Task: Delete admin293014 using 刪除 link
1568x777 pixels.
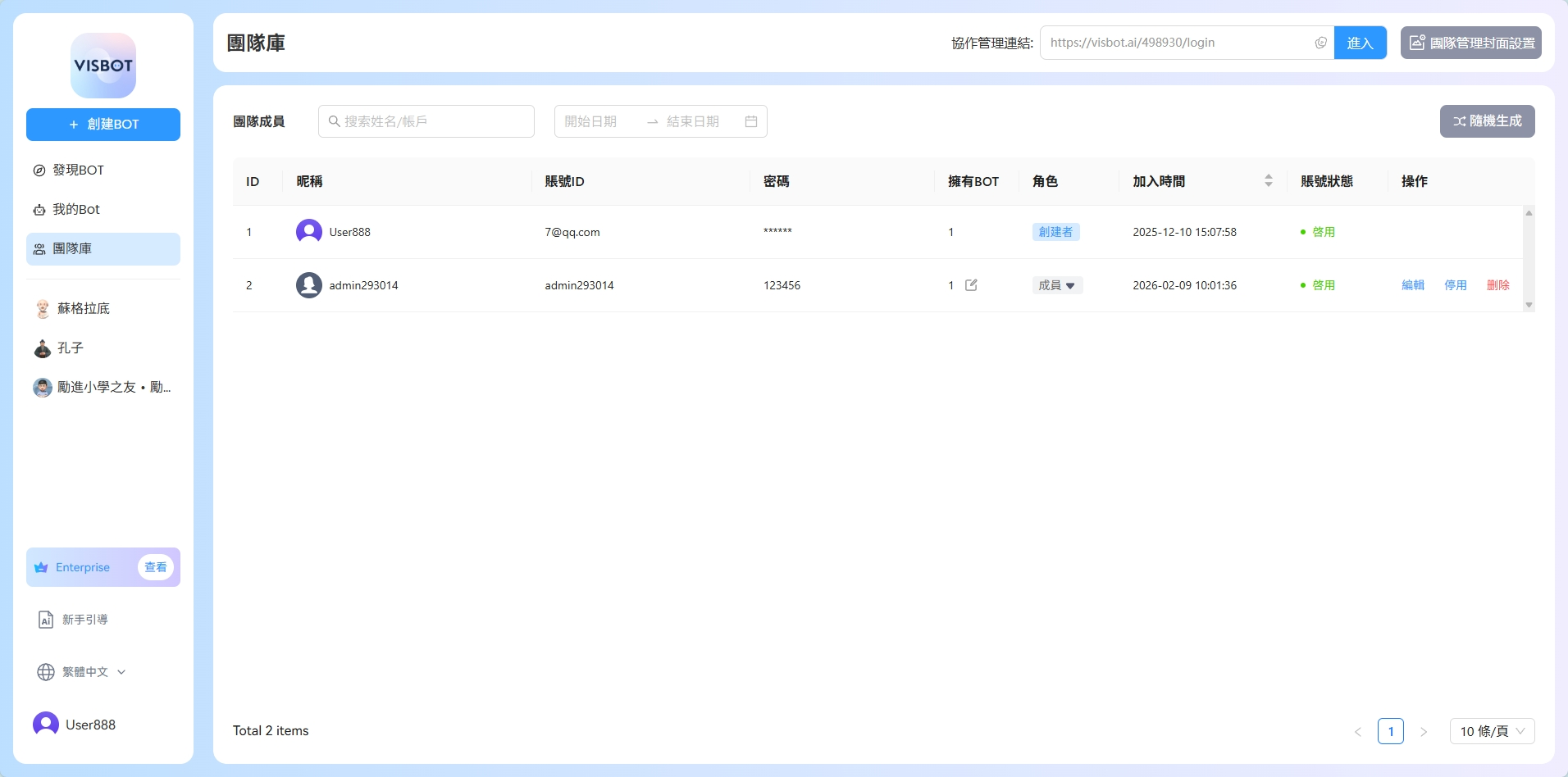Action: coord(1497,285)
